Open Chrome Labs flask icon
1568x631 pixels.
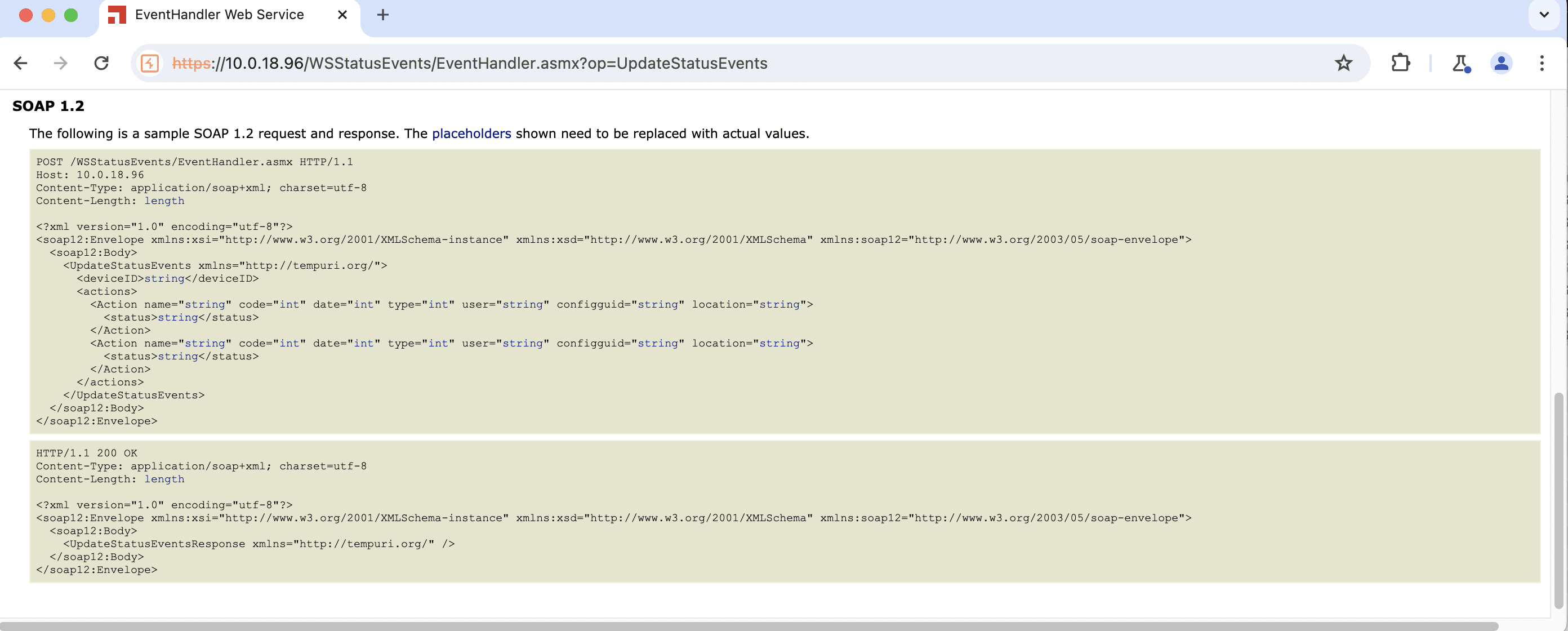tap(1460, 63)
